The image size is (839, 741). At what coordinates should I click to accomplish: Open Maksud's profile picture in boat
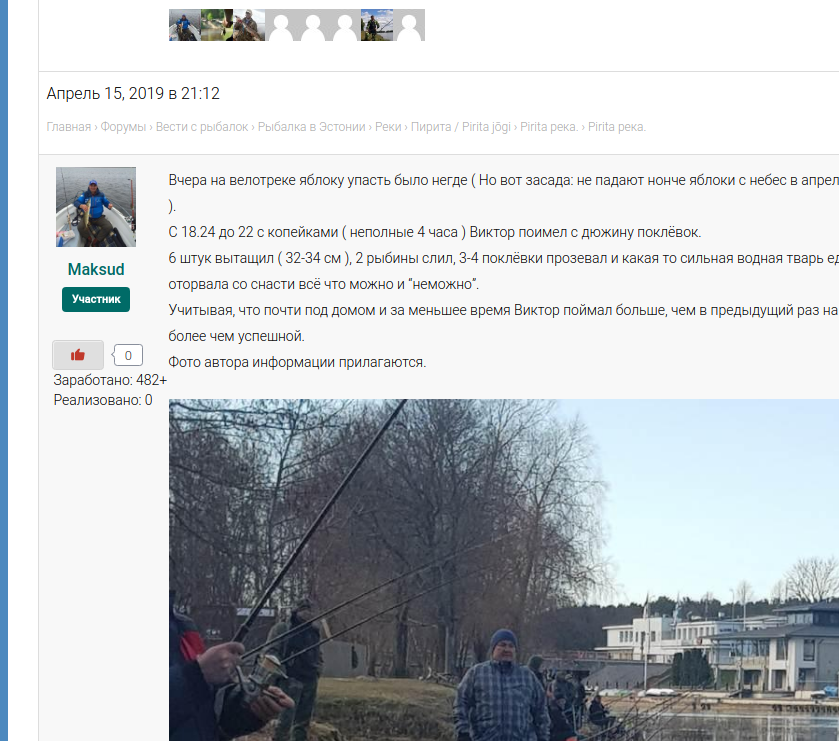coord(96,207)
